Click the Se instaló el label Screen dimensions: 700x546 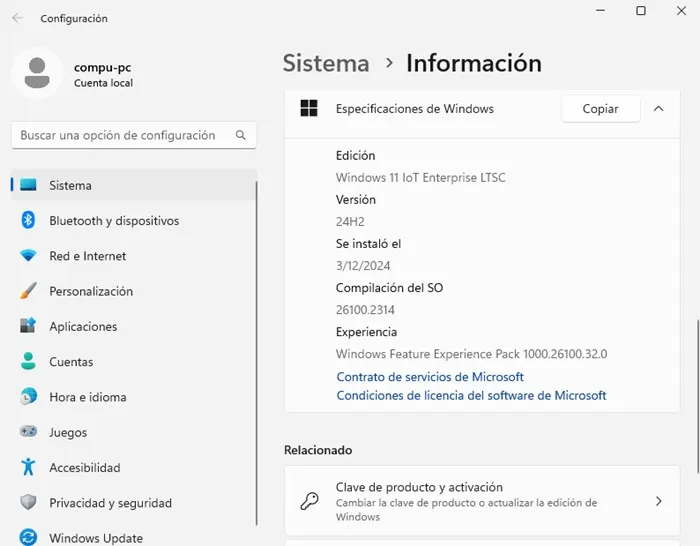tap(368, 244)
